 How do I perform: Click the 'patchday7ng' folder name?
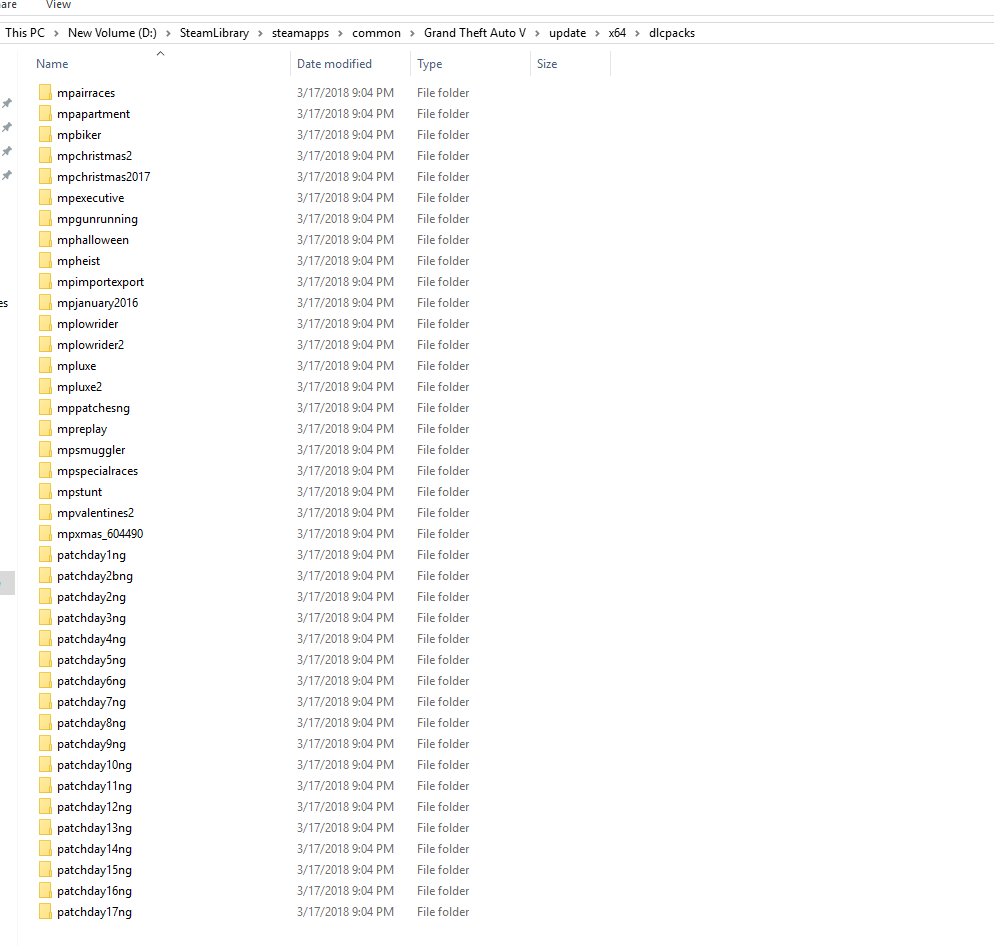(91, 702)
